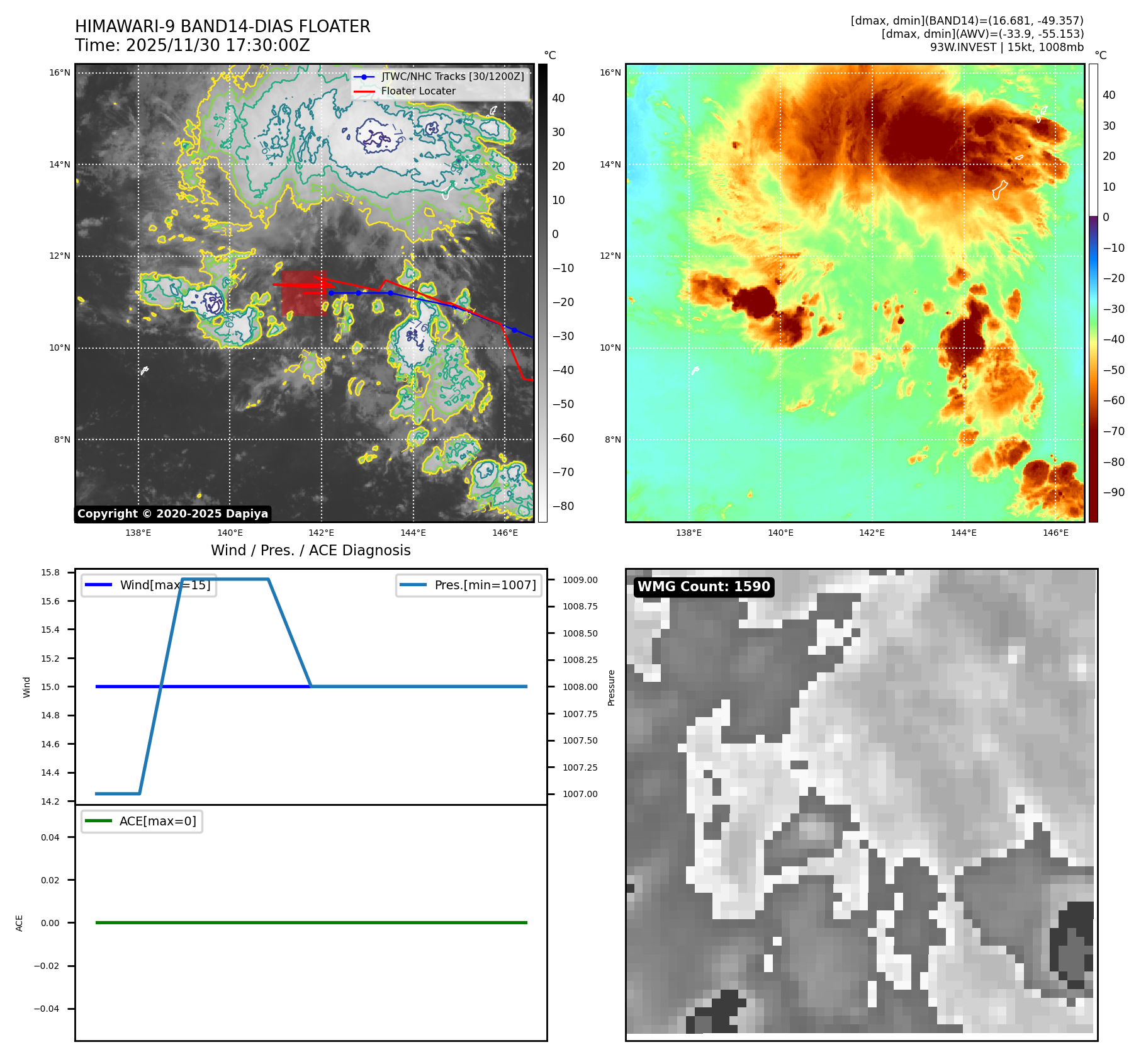Click the dmax, dmin (BAND14) readout text
The image size is (1141, 1064).
967,21
